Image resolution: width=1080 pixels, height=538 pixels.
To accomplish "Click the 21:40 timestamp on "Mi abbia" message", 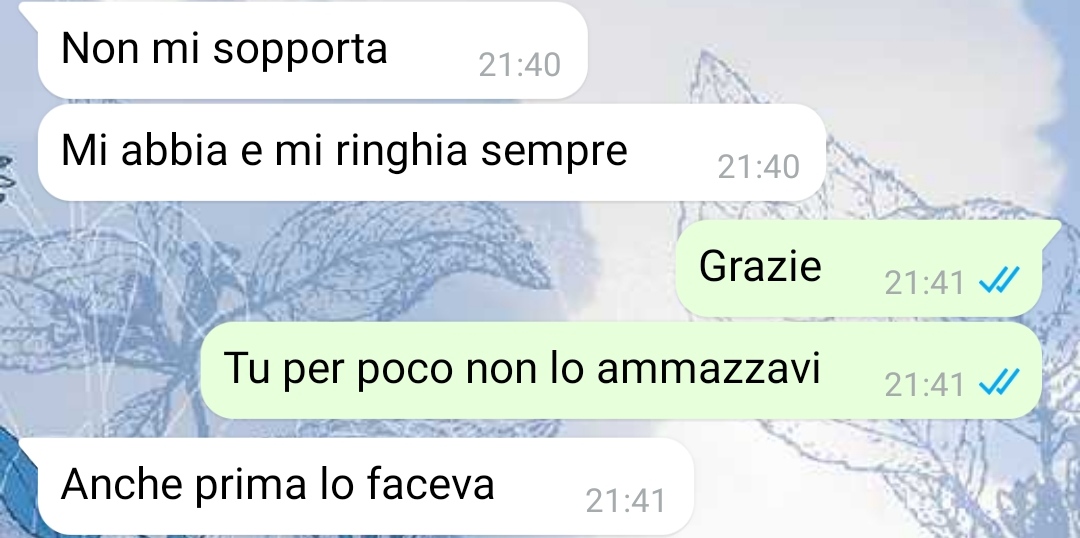I will tap(758, 167).
